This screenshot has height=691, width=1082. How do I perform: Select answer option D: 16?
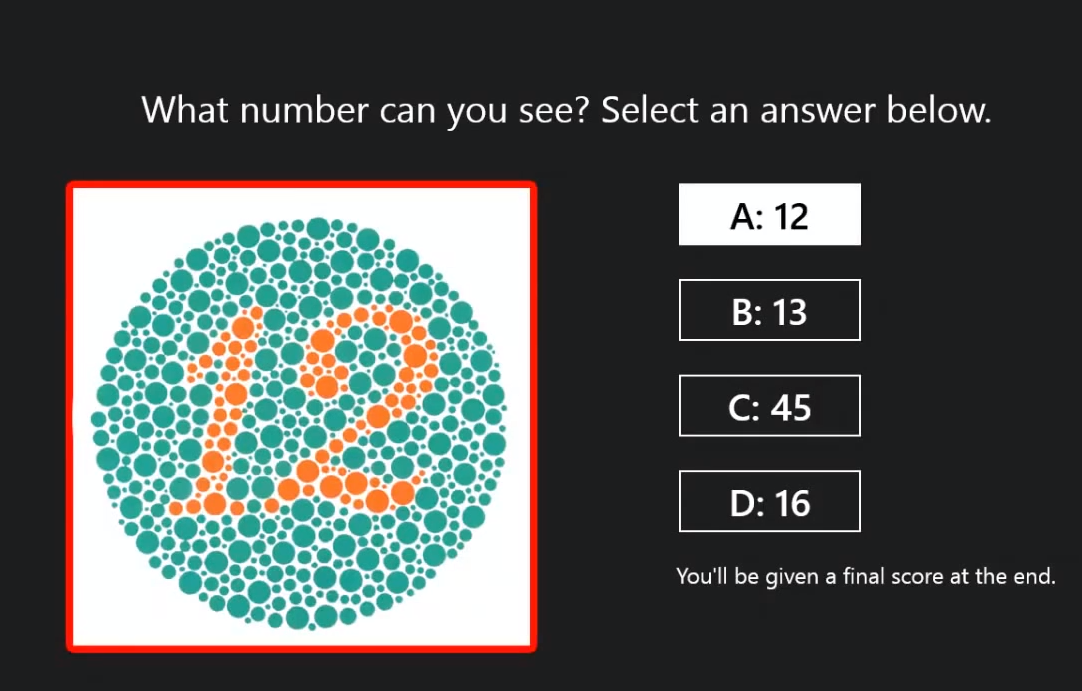click(769, 501)
